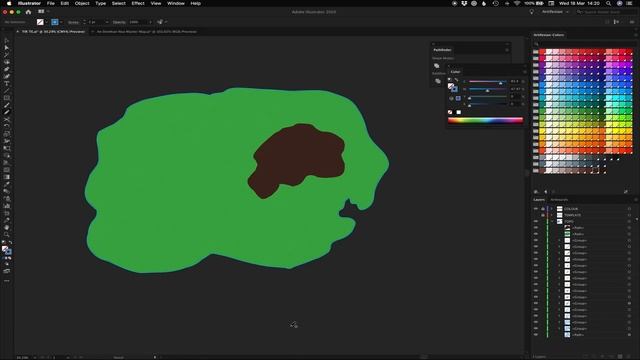Select the Selection tool arrow
Viewport: 640px width, 360px height.
(x=7, y=41)
